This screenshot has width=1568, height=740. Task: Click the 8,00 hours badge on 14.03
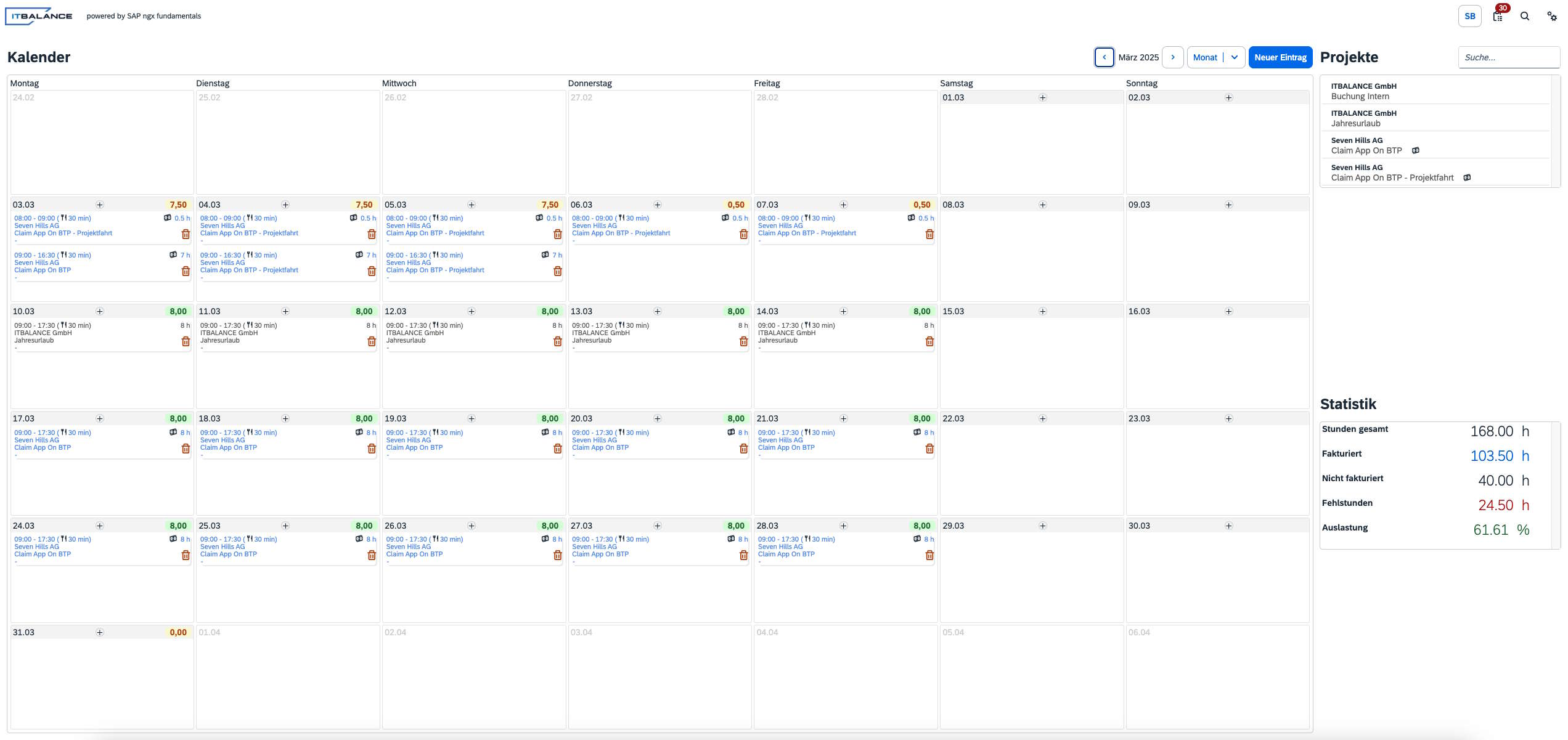922,311
